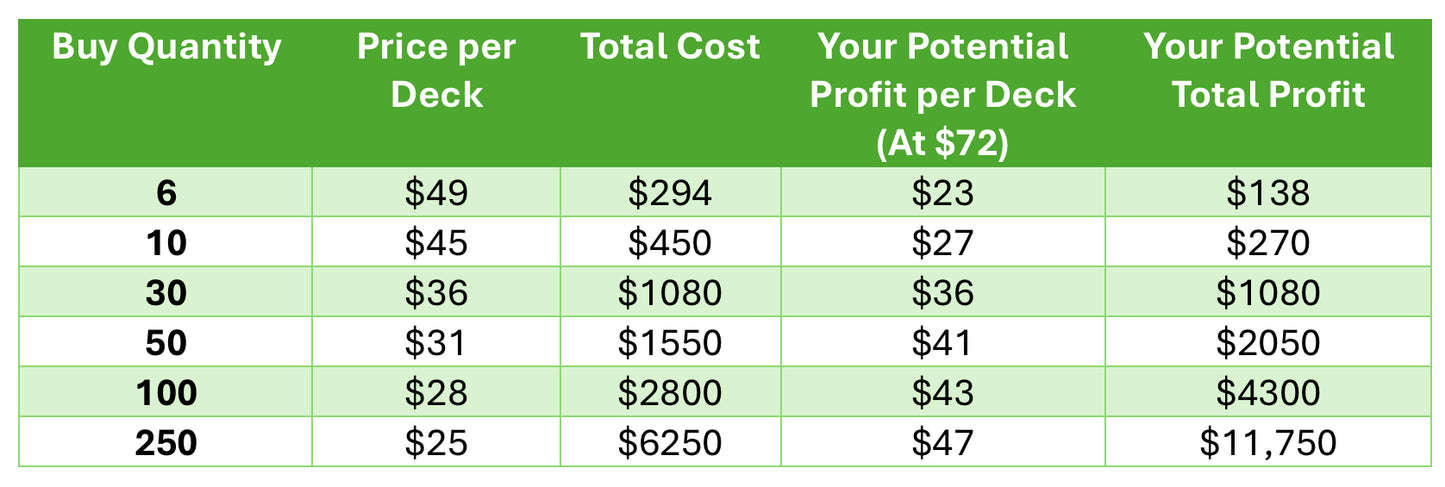Select the buy quantity 100 cell
1445x487 pixels.
[x=166, y=392]
